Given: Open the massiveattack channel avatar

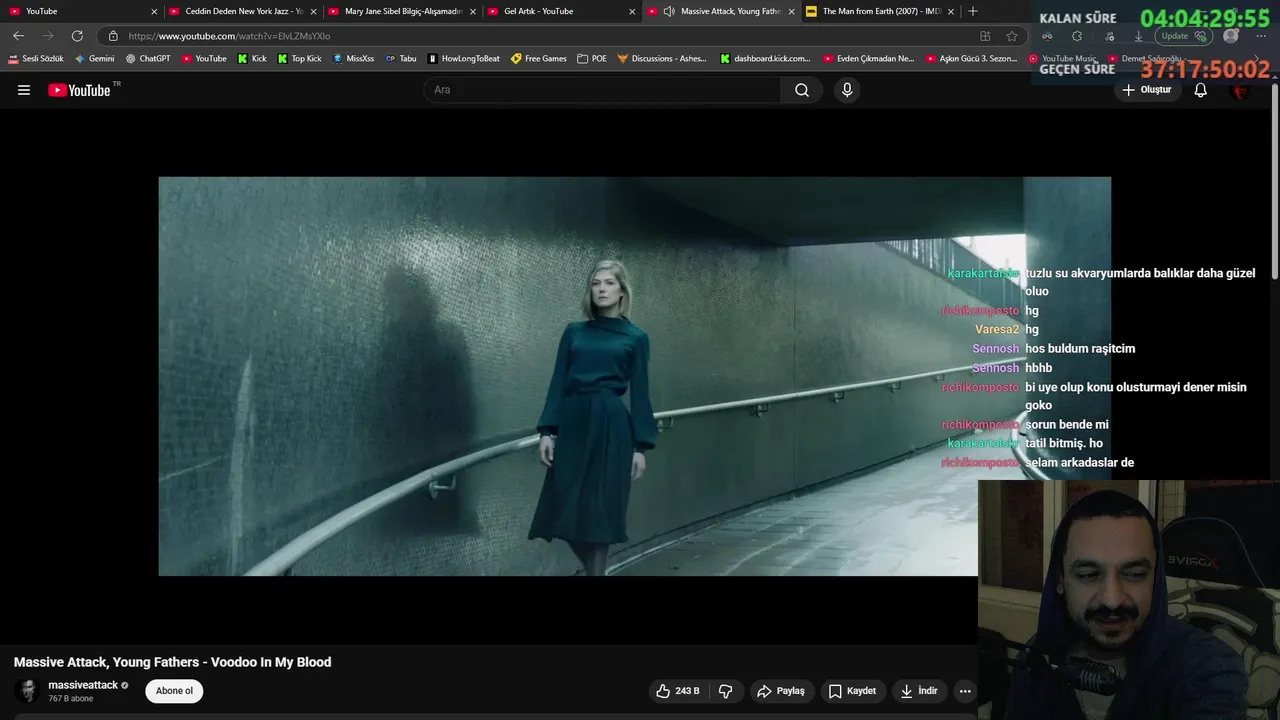Looking at the screenshot, I should [x=28, y=690].
